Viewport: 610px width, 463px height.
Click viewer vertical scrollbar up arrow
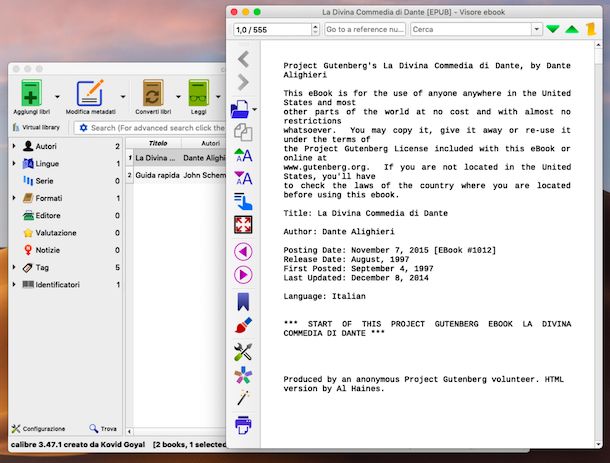click(598, 45)
